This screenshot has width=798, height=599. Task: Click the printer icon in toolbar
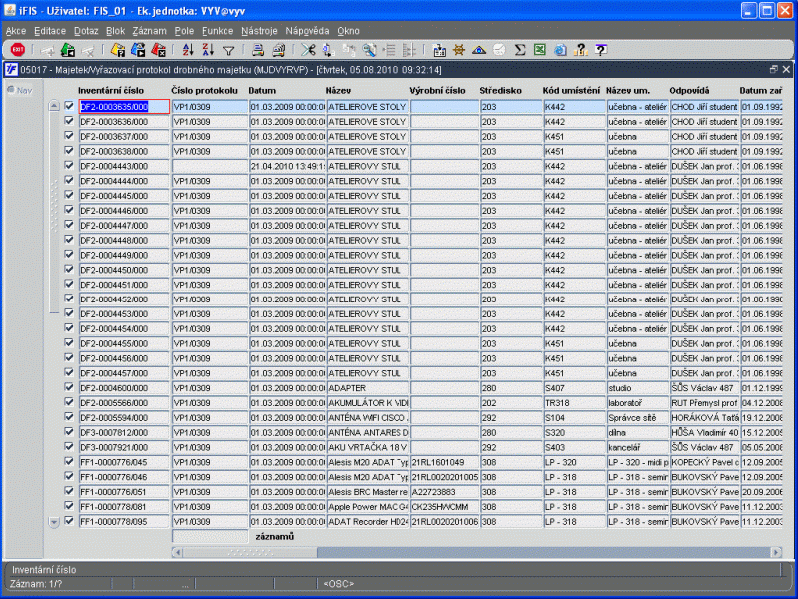[258, 49]
